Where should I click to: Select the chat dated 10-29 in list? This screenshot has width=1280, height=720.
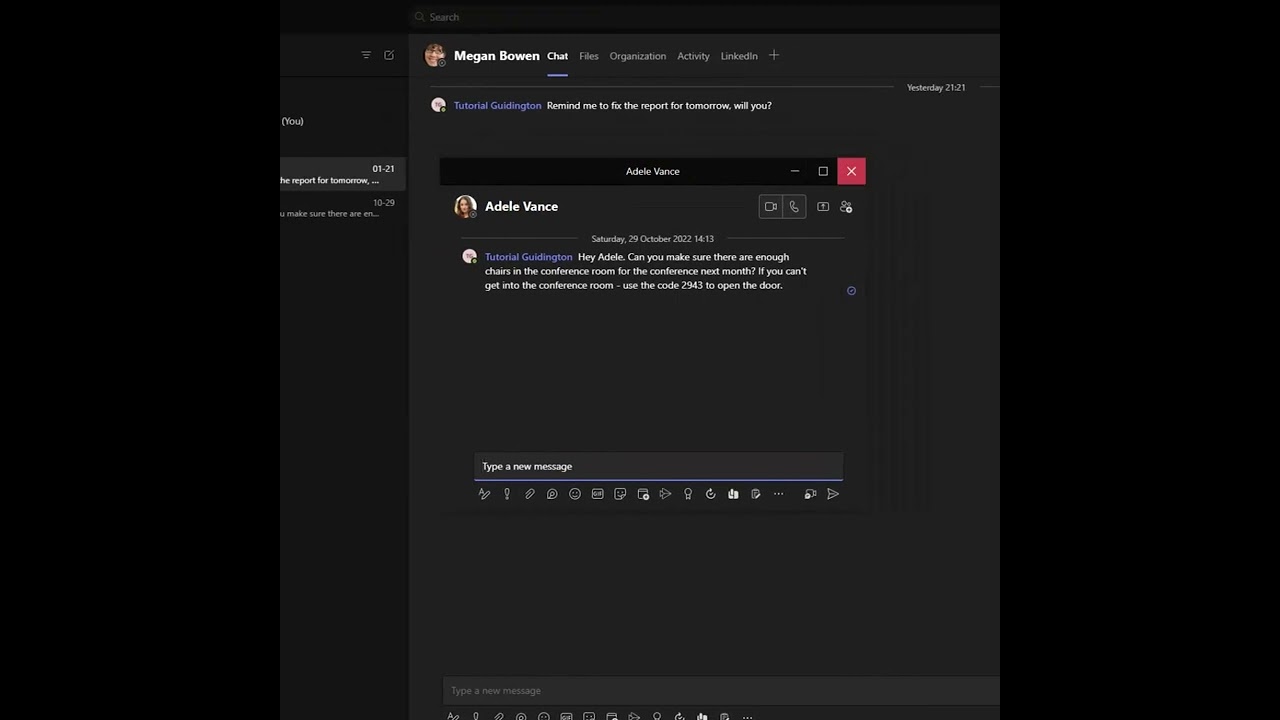point(343,208)
